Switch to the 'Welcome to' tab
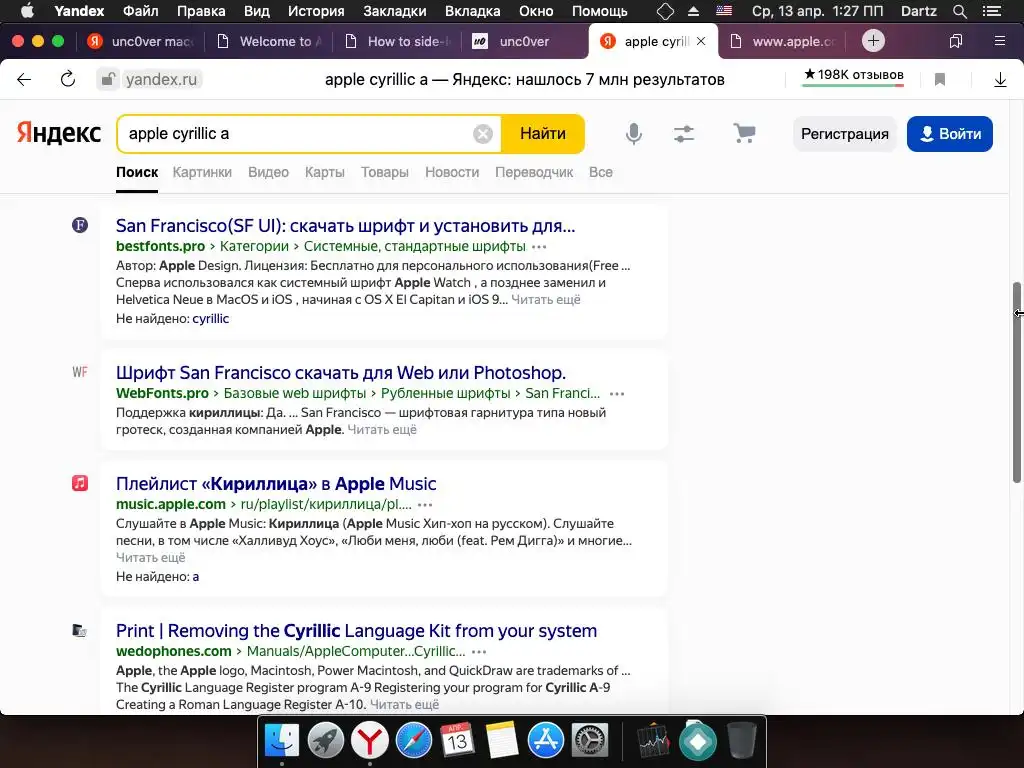Viewport: 1024px width, 768px height. tap(269, 41)
